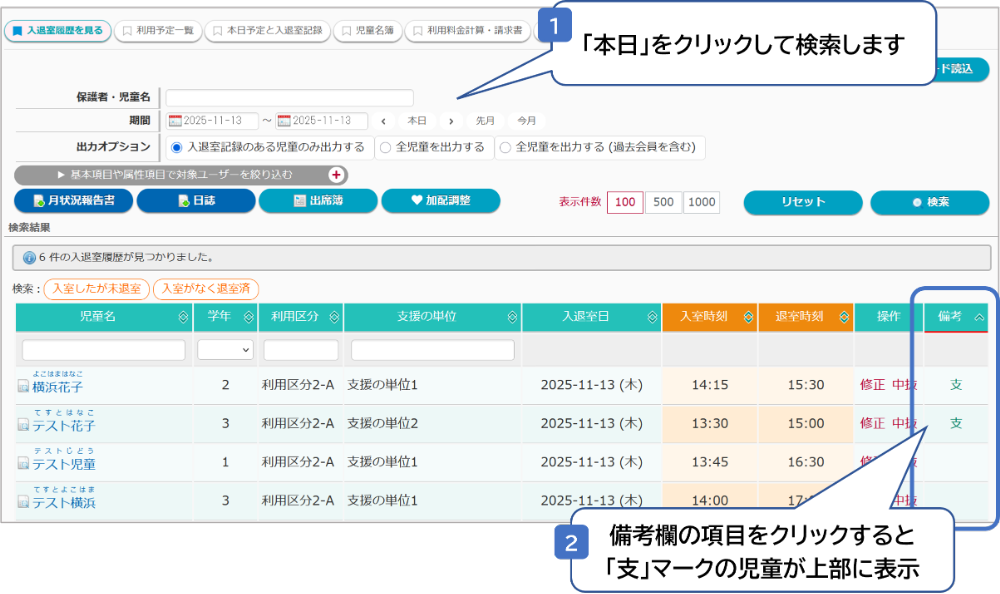
Task: Click the previous day arrow
Action: [383, 121]
